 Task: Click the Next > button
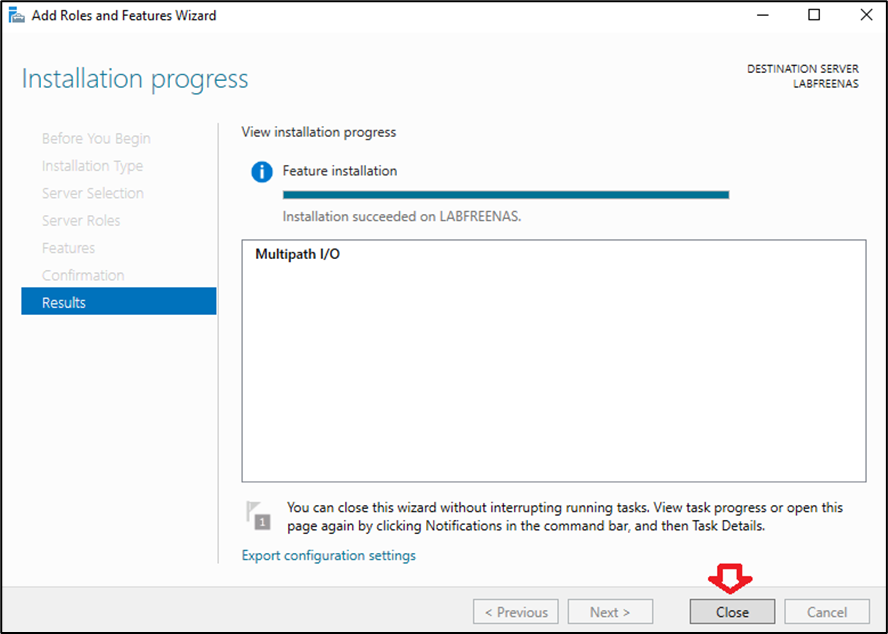coord(610,612)
